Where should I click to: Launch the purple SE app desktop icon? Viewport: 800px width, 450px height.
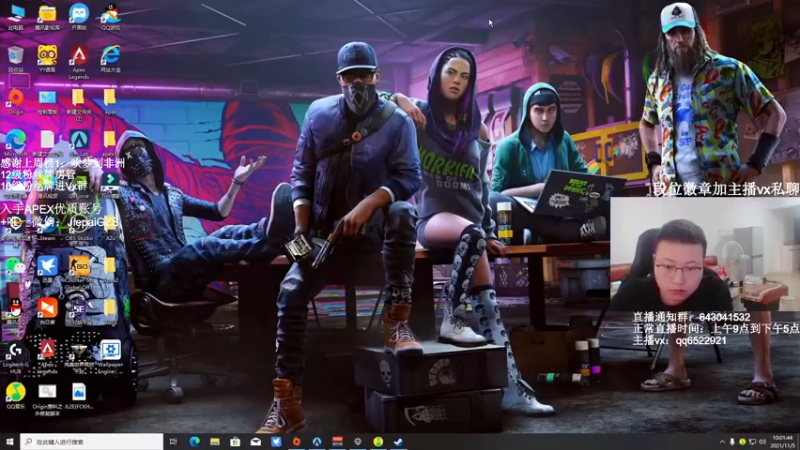coord(79,310)
